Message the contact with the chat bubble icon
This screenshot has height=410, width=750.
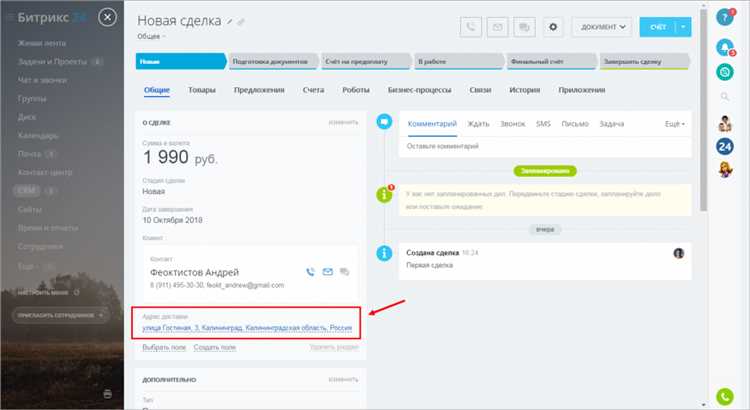344,272
